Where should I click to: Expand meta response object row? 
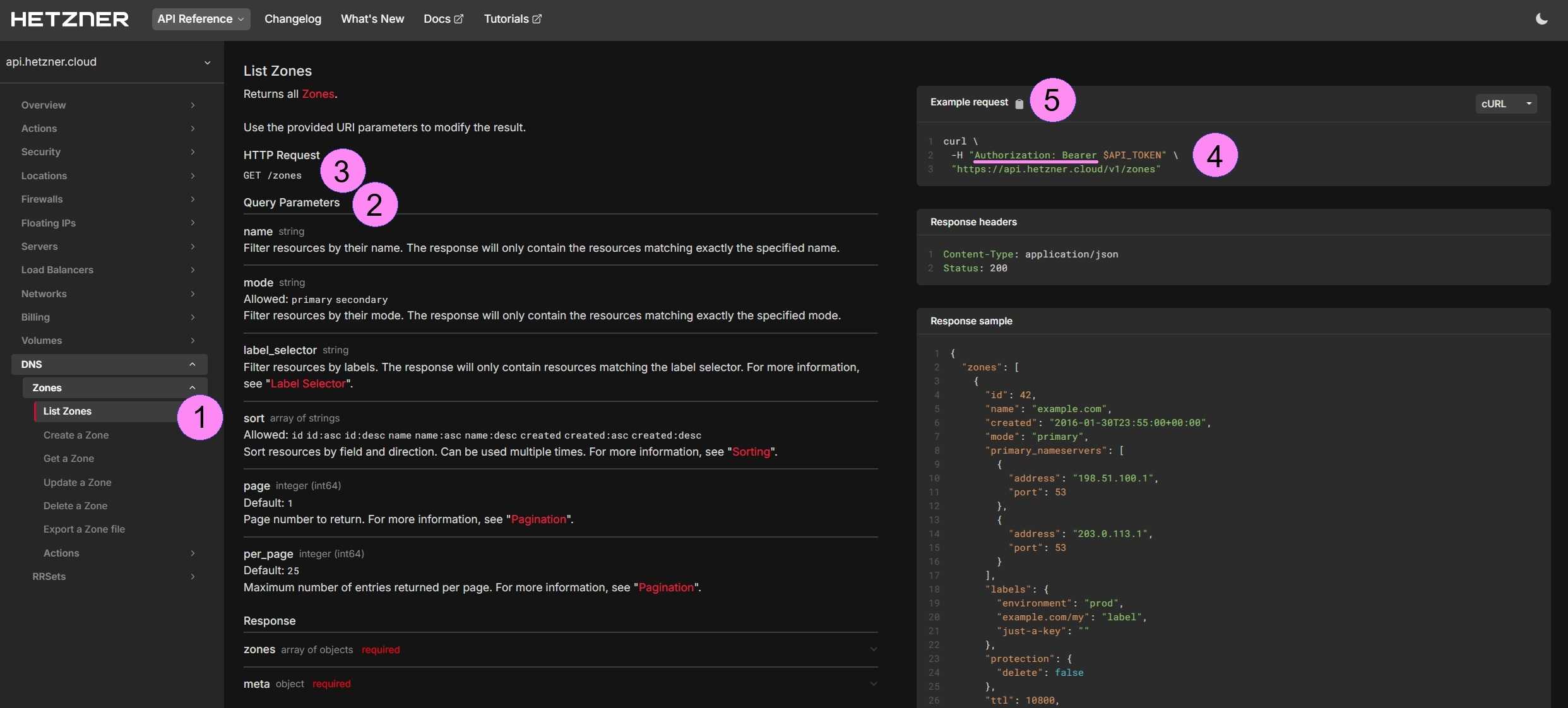point(873,683)
